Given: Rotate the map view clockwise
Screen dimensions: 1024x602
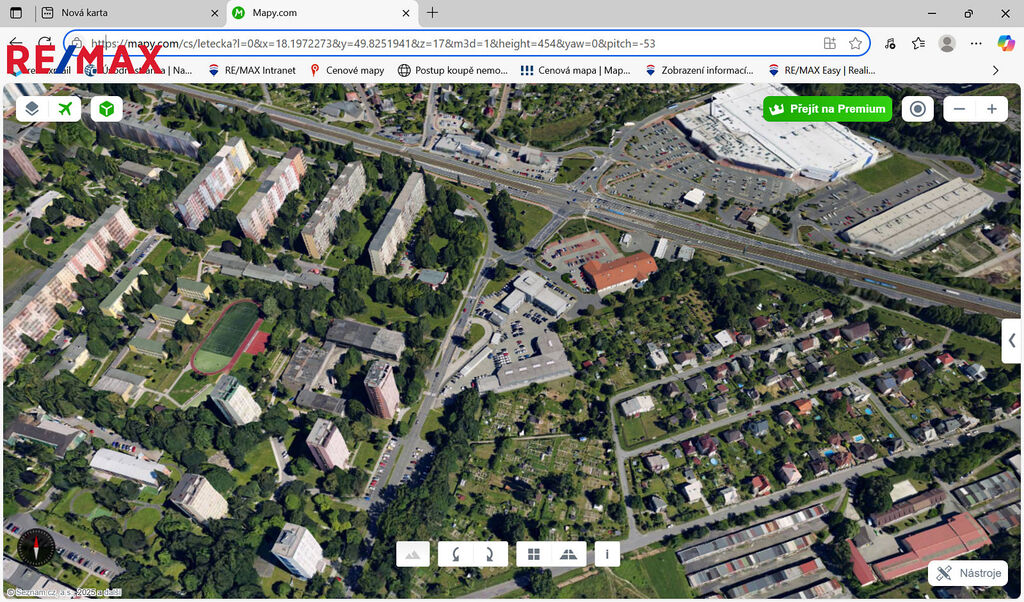Looking at the screenshot, I should click(x=489, y=554).
